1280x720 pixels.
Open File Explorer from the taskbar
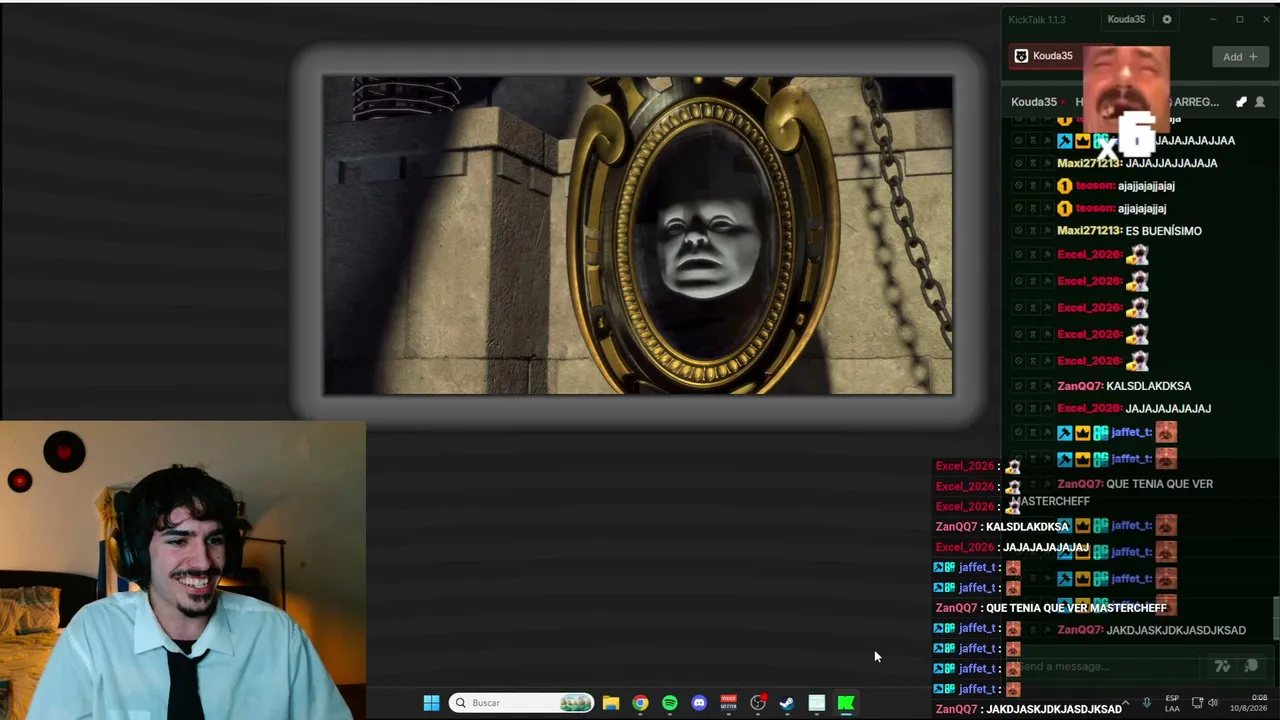pyautogui.click(x=611, y=703)
